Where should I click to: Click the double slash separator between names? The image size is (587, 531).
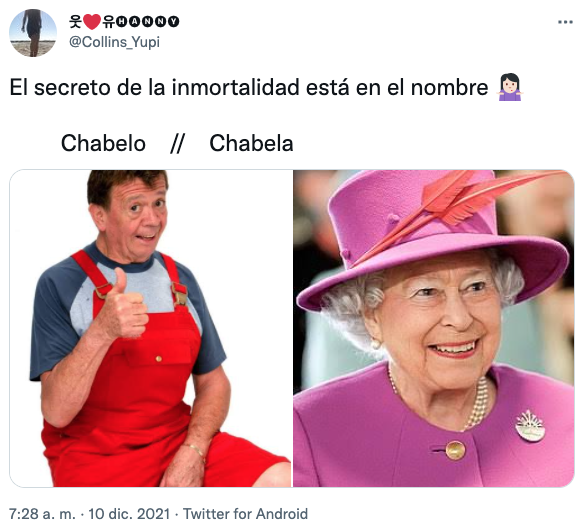pyautogui.click(x=177, y=143)
